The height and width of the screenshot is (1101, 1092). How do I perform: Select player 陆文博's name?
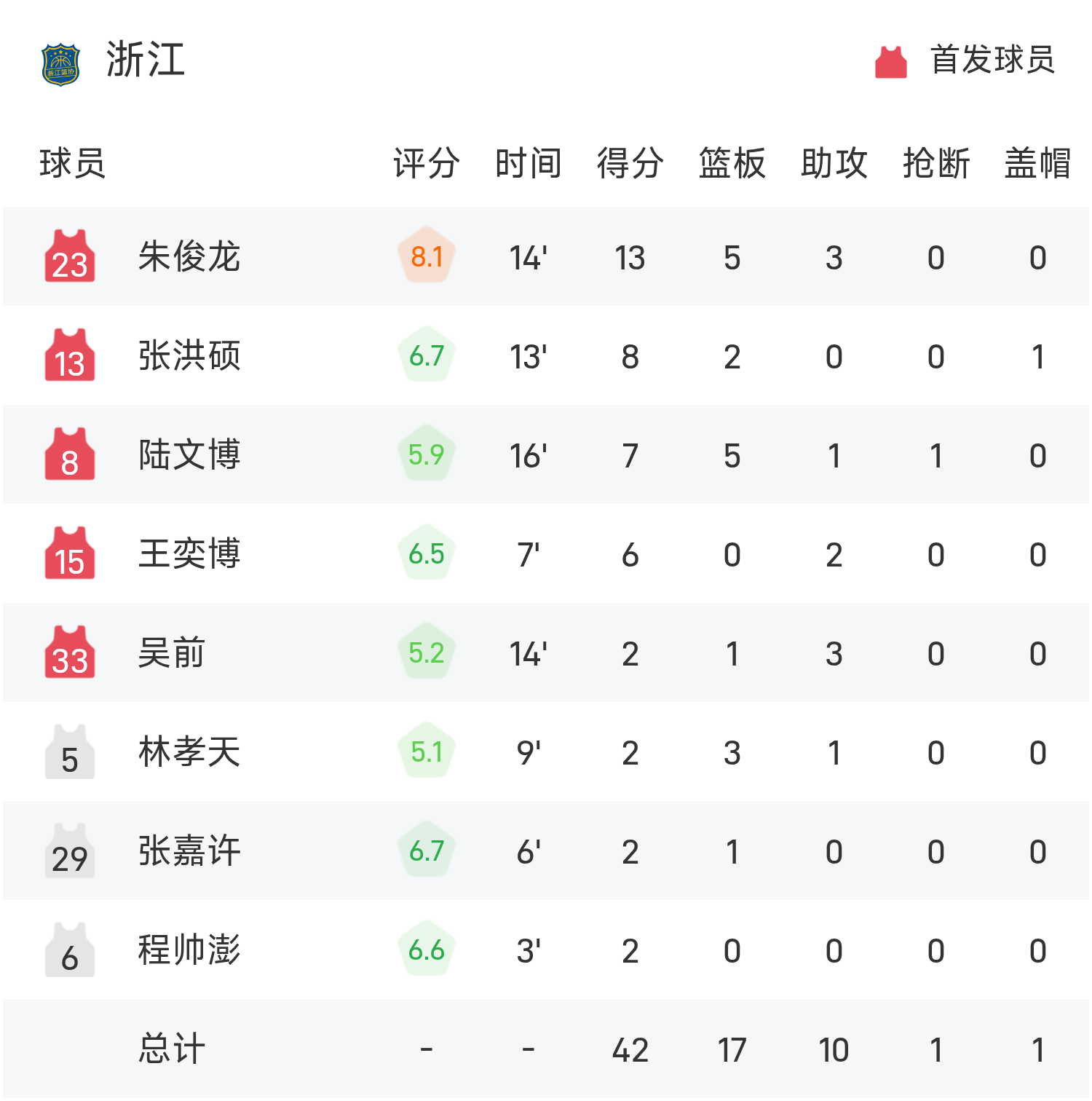coord(189,455)
